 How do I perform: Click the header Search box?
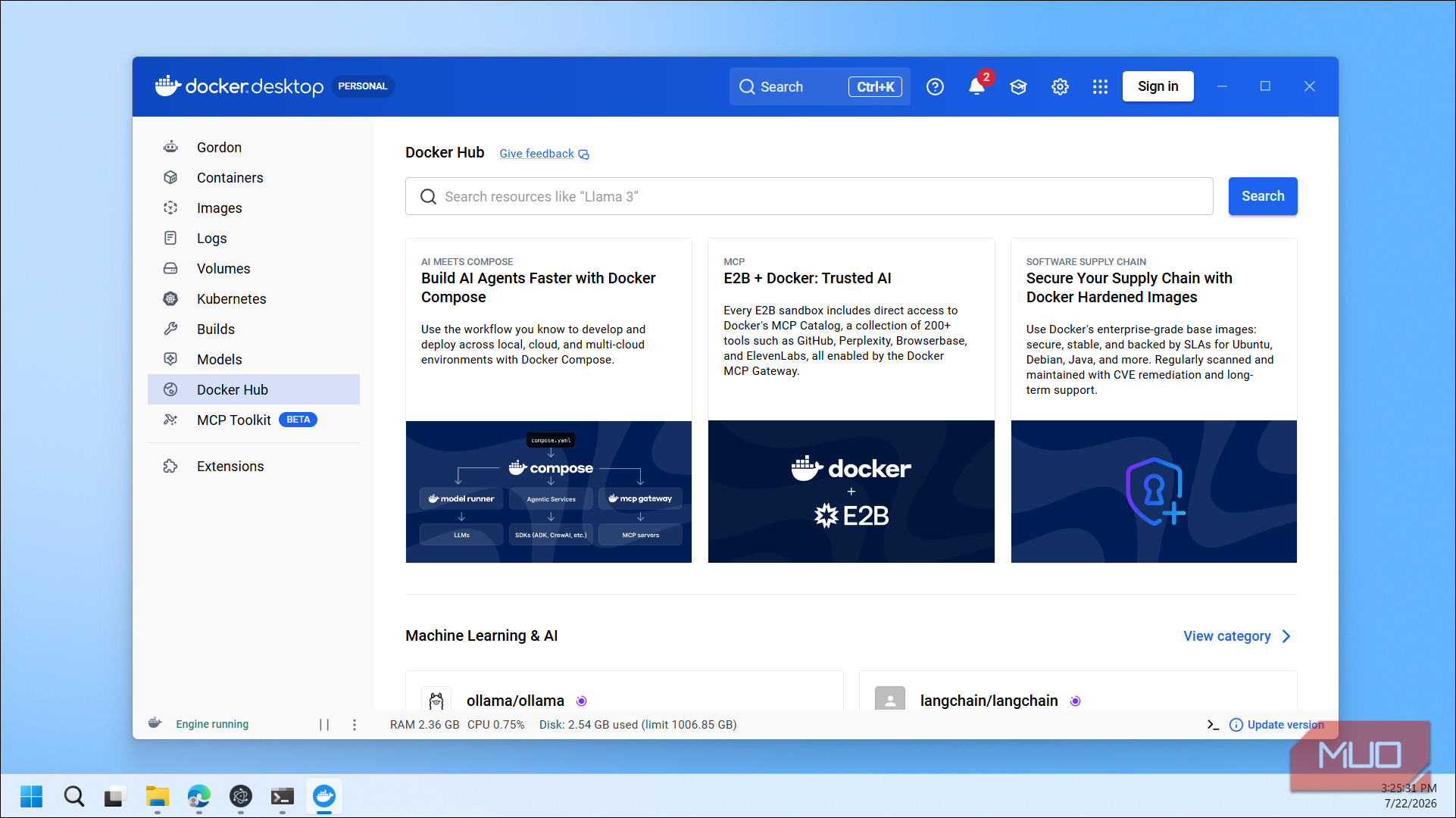click(x=820, y=86)
